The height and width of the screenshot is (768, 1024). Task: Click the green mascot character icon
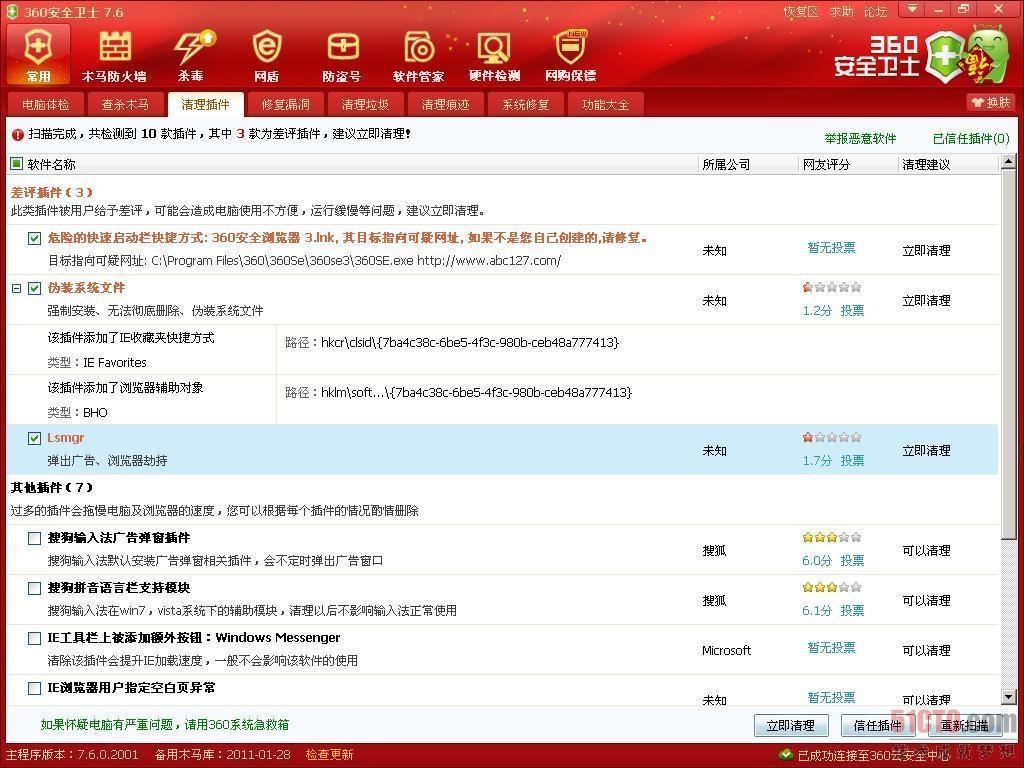point(987,54)
